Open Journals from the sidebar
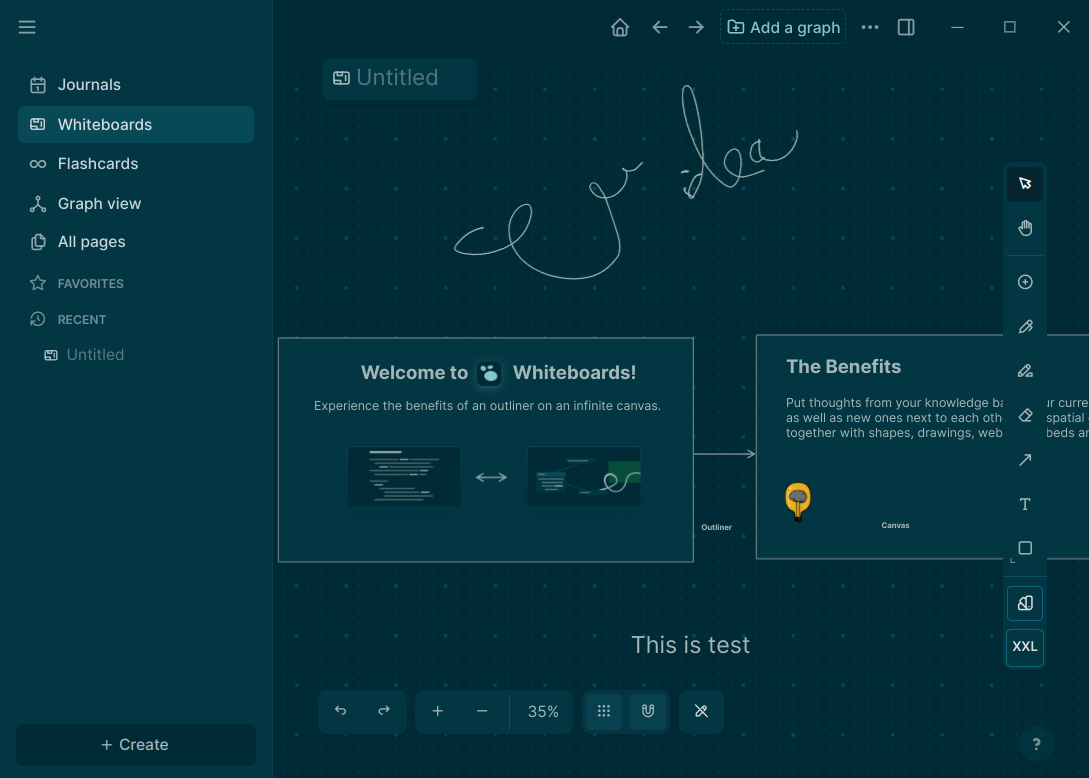 pyautogui.click(x=88, y=85)
